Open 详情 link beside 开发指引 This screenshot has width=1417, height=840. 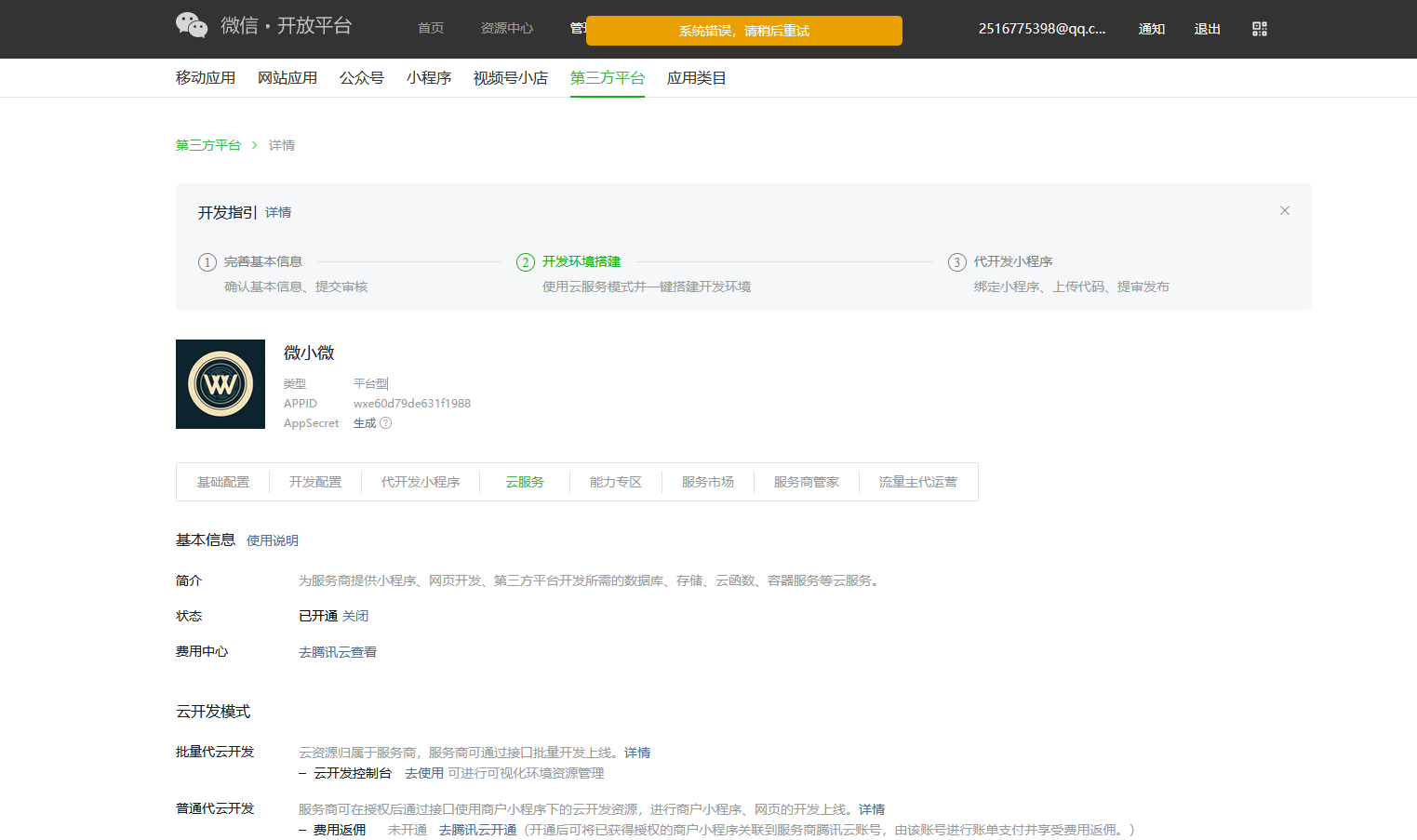(x=278, y=213)
